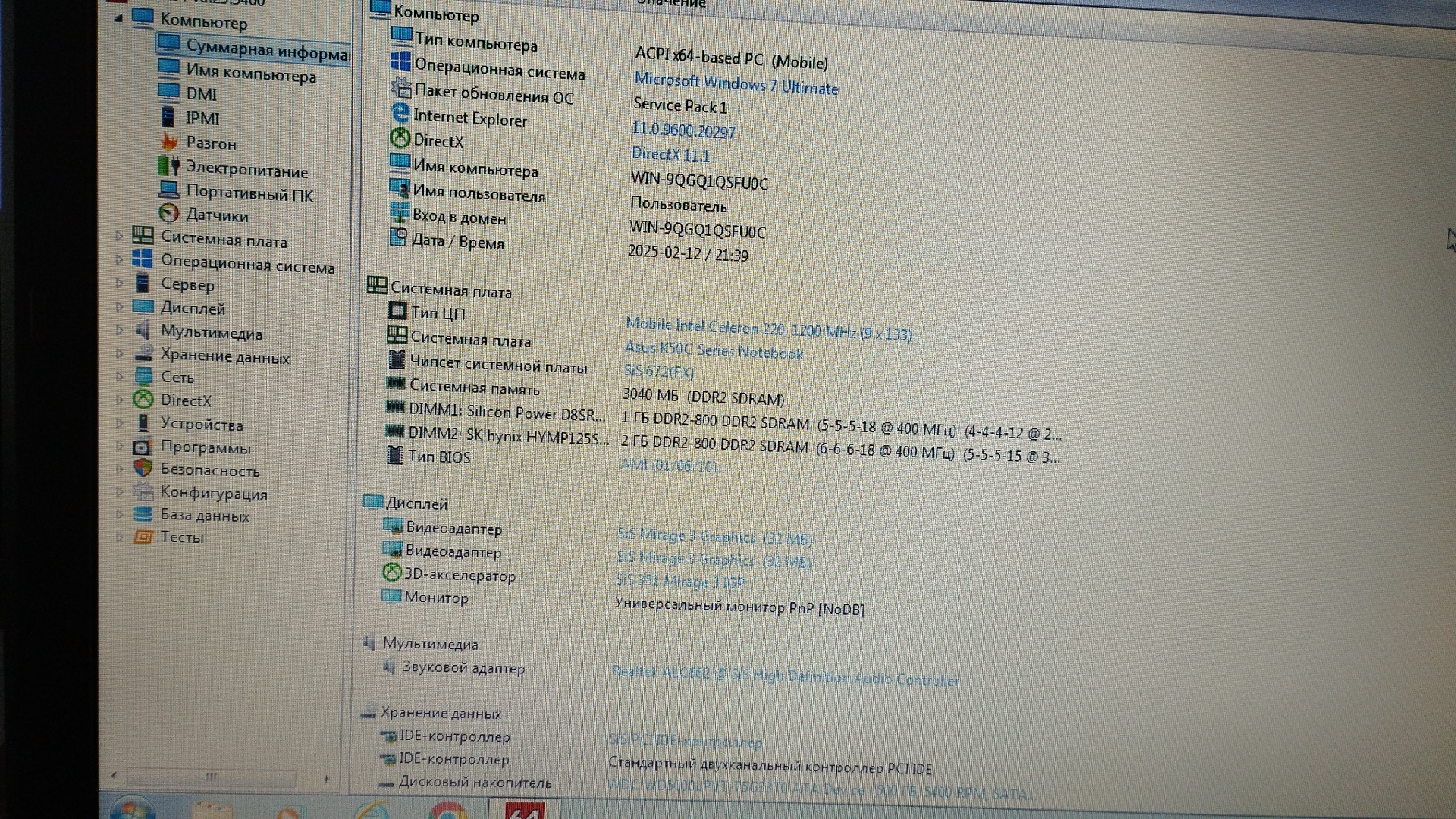Click the IPMI tower icon
Screen dimensions: 1456x819
(x=168, y=117)
